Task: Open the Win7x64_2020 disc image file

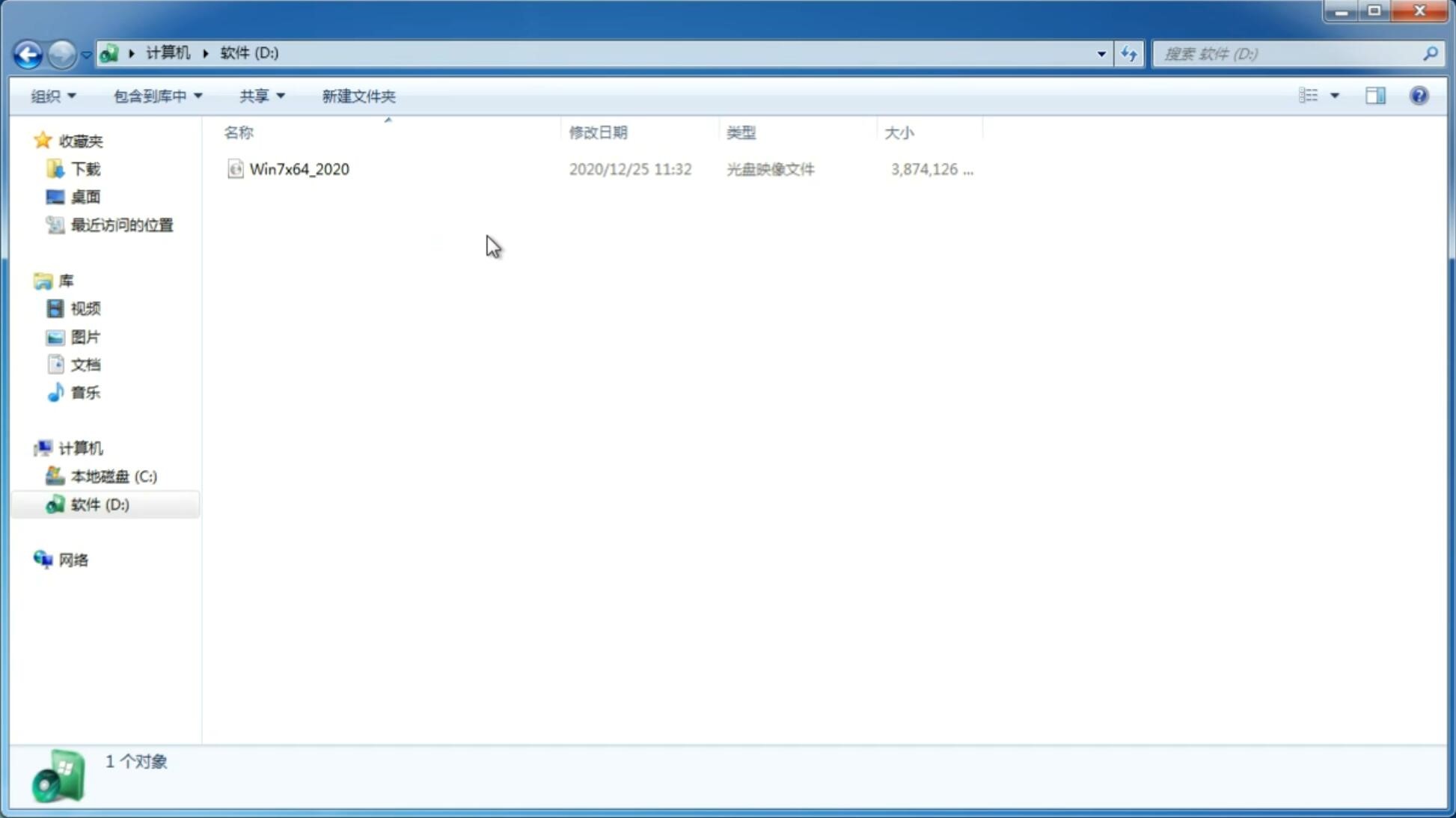Action: (299, 168)
